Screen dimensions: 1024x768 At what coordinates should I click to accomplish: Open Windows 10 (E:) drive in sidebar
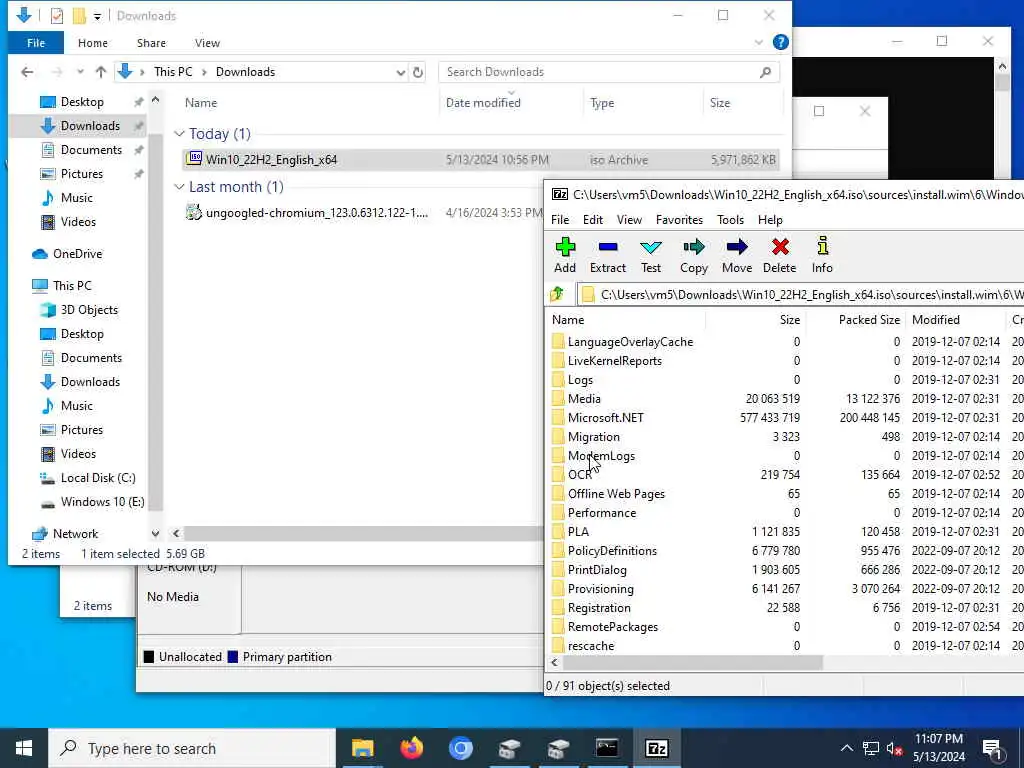pyautogui.click(x=103, y=502)
